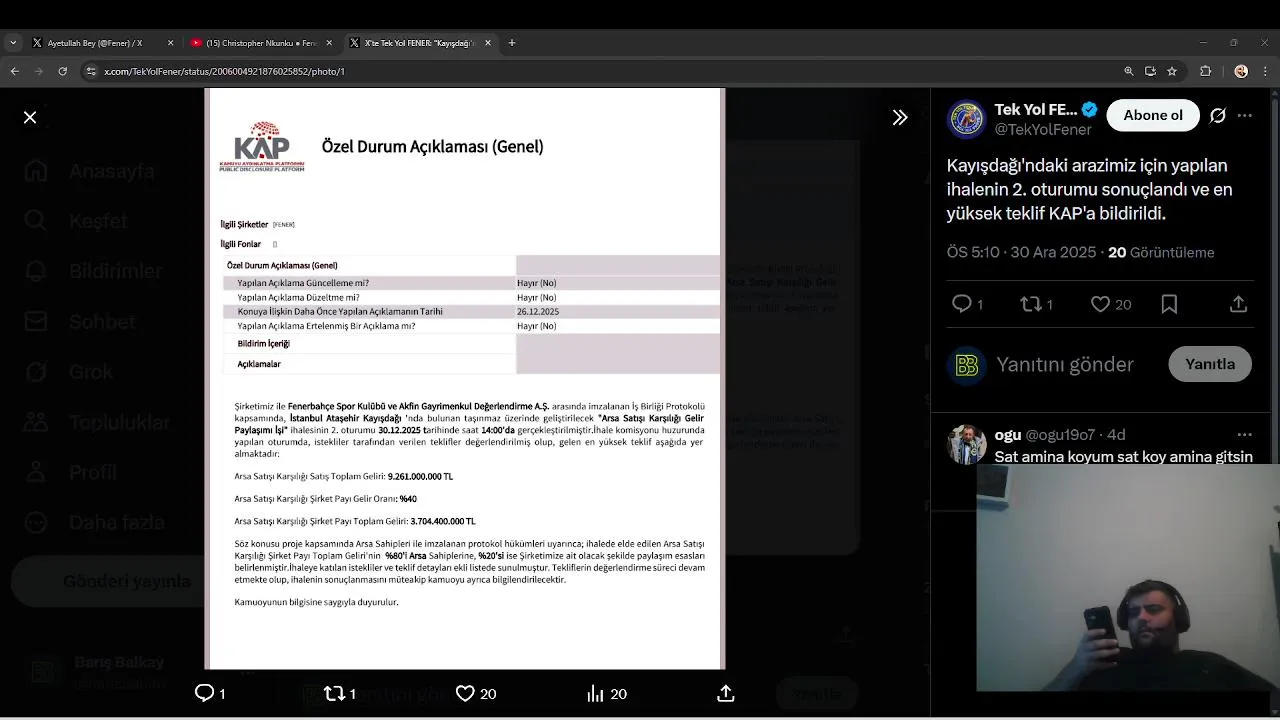
Task: View analytics icon in photo viewer bottom bar
Action: (x=595, y=693)
